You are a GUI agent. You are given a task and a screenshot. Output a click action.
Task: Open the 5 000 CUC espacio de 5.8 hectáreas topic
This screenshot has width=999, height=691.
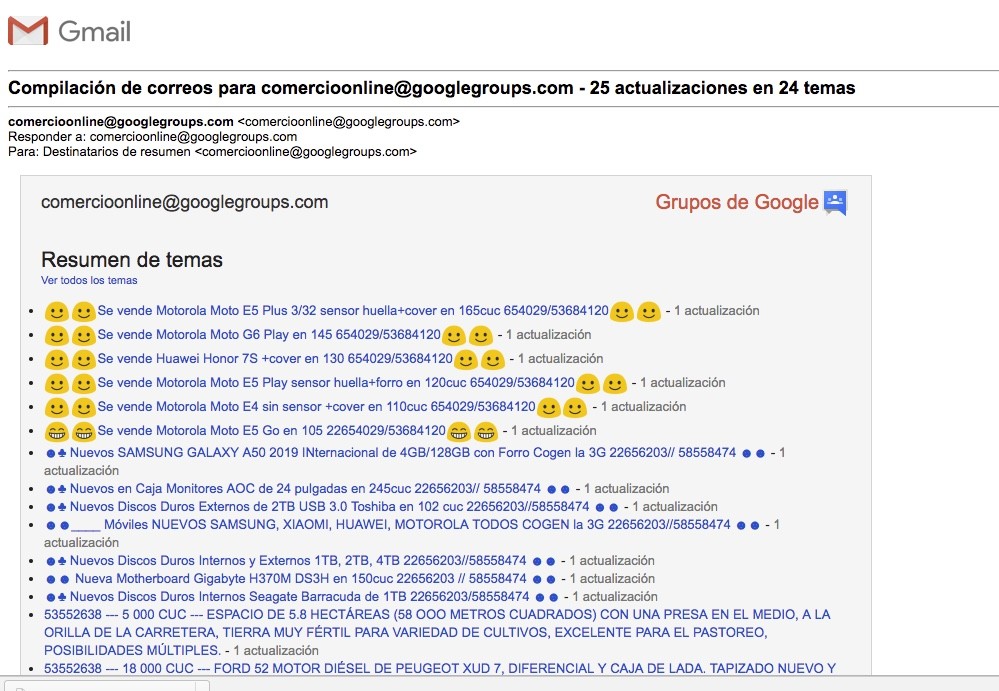coord(437,632)
